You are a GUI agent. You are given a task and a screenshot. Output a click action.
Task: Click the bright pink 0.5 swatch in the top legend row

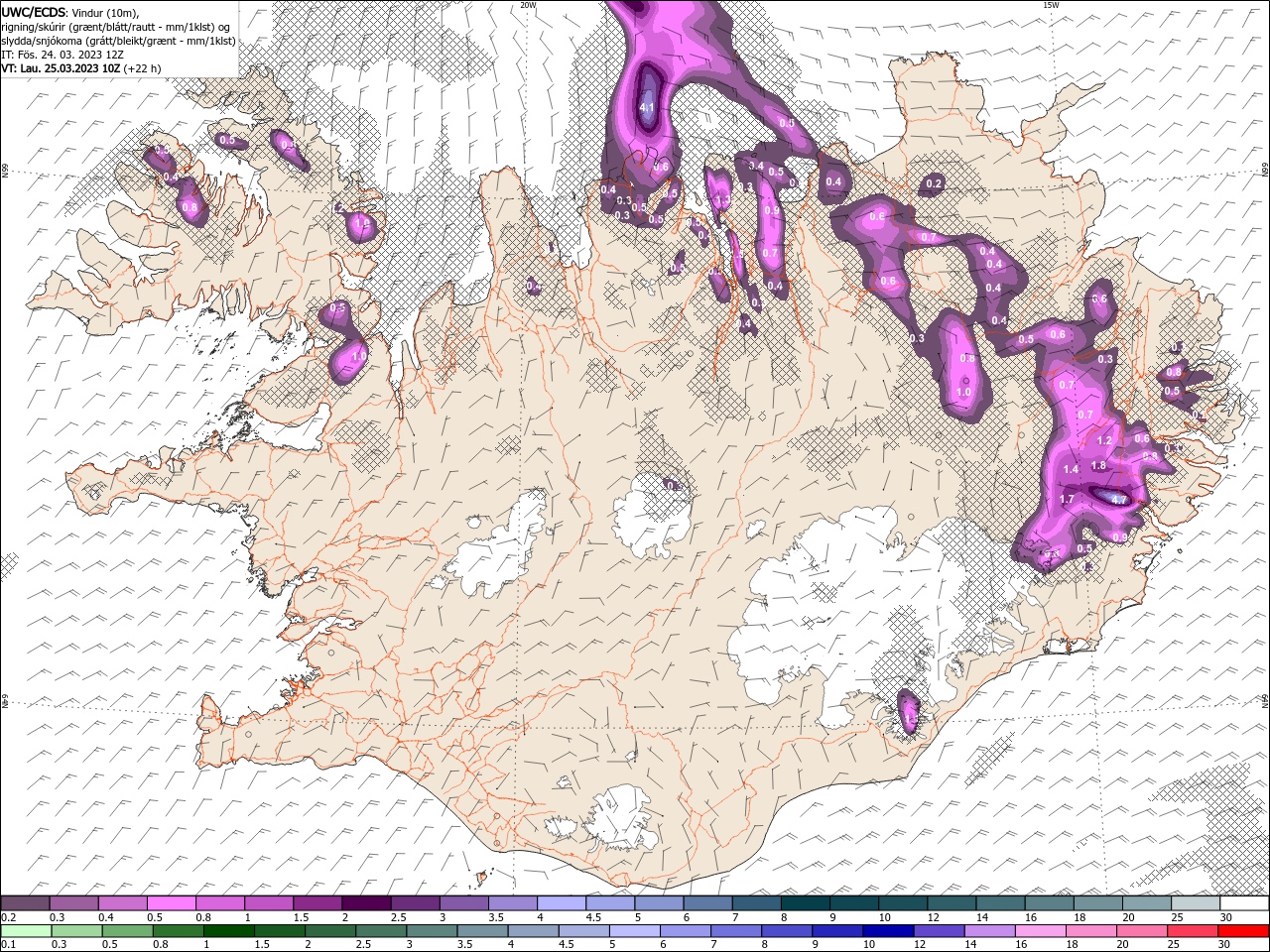[x=171, y=903]
